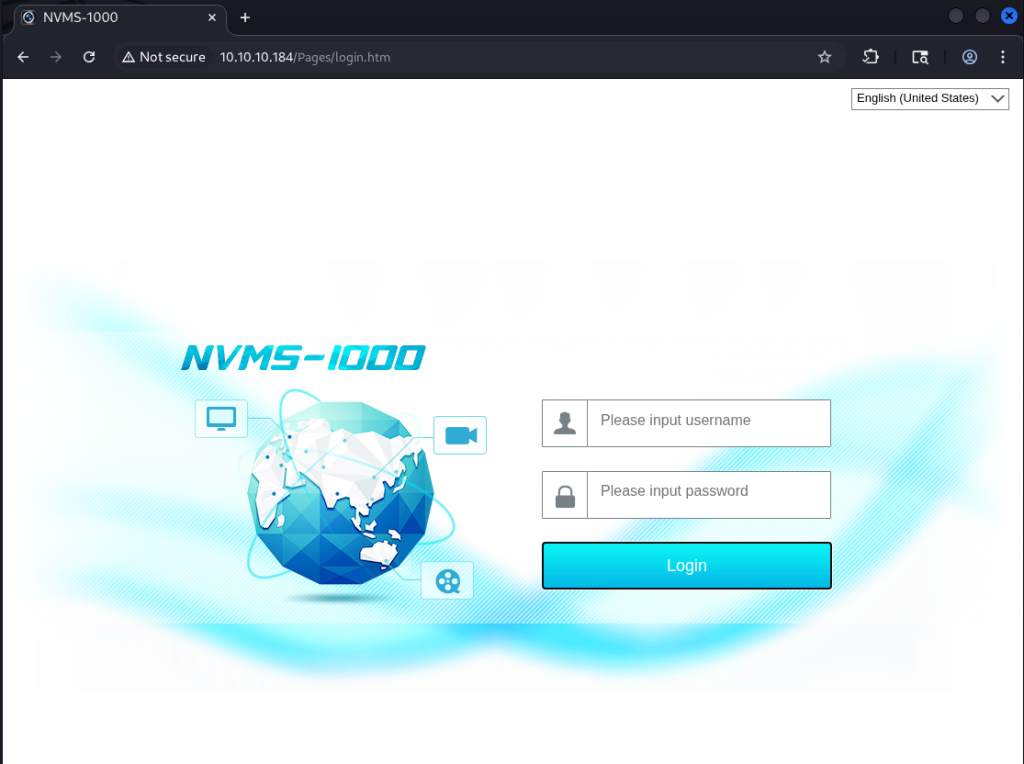Focus the password input field
Screen dimensions: 1024x764
(x=708, y=495)
